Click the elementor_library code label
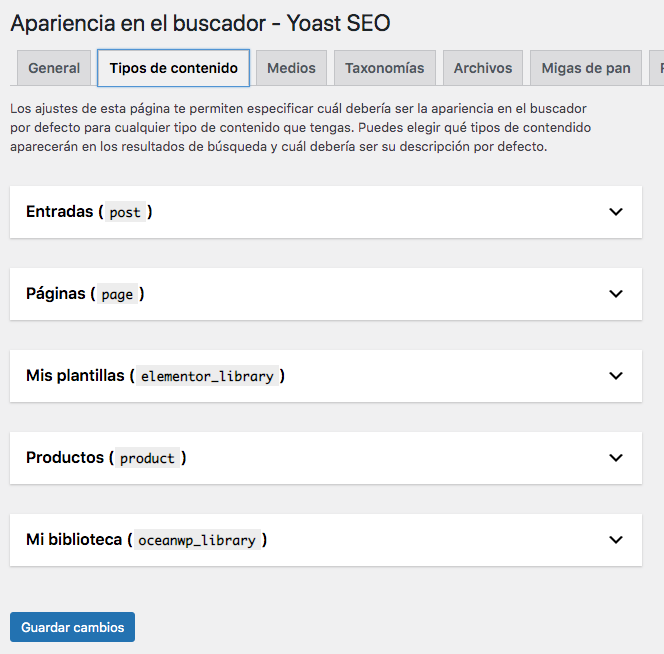 (x=207, y=376)
